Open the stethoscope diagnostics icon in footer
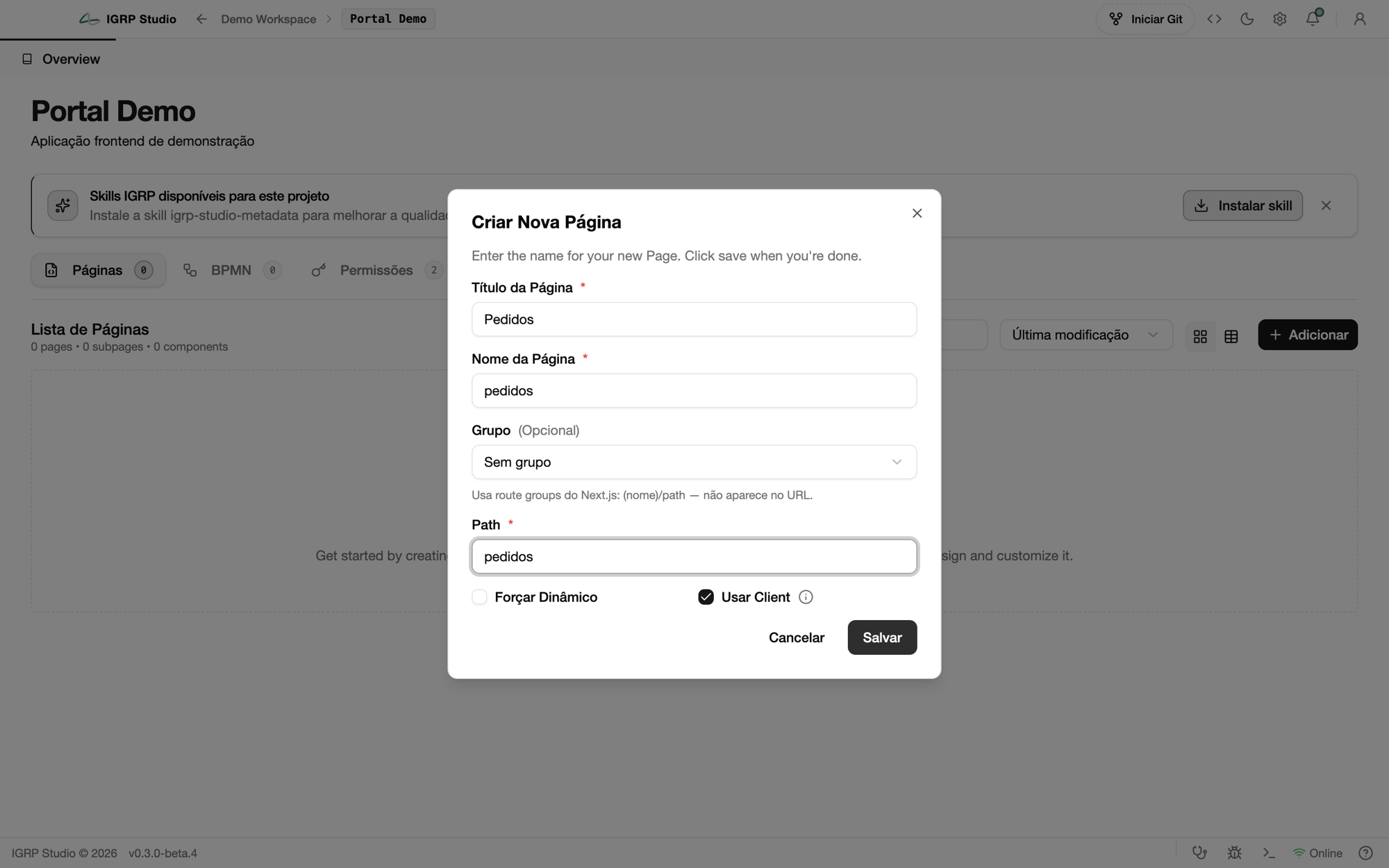This screenshot has height=868, width=1389. tap(1199, 853)
